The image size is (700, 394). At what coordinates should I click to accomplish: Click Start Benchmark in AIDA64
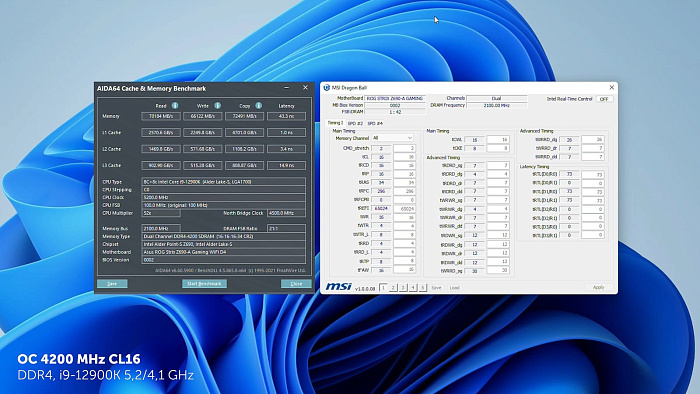click(x=204, y=284)
